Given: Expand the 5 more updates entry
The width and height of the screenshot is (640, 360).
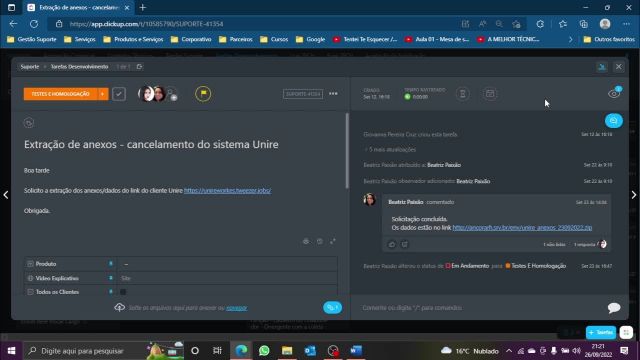Looking at the screenshot, I should click(390, 149).
